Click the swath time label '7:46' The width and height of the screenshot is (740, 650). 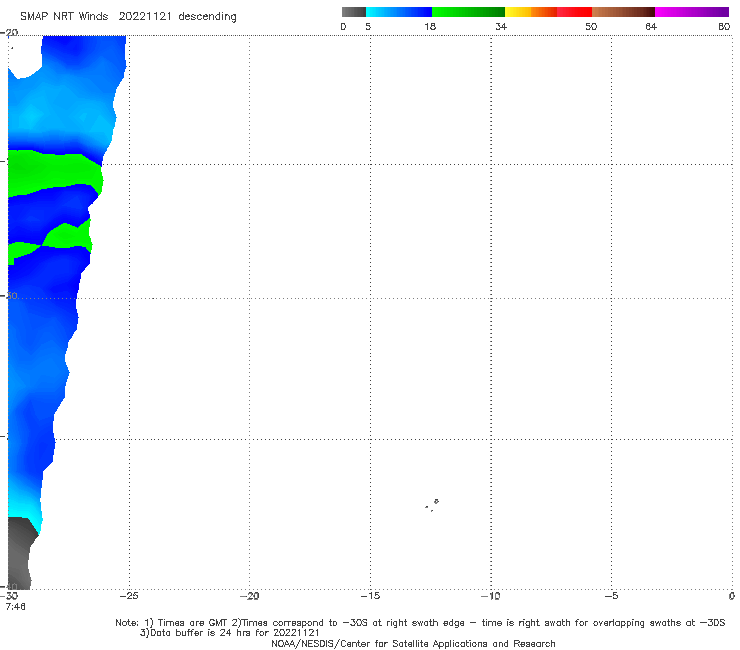tap(16, 606)
